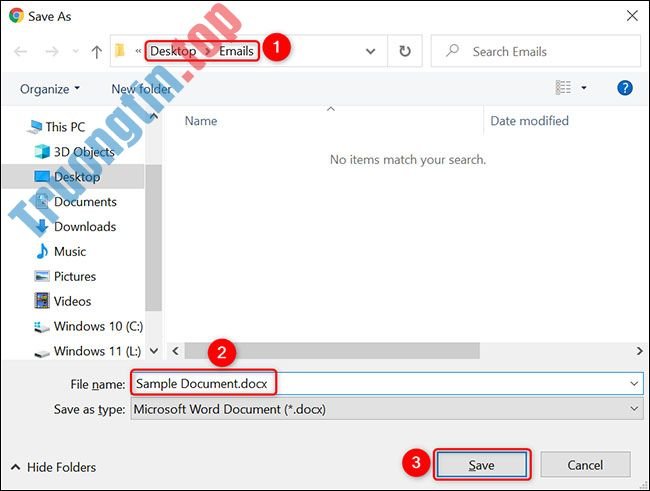The image size is (650, 491).
Task: Click the horizontal scrollbar left arrow
Action: (175, 351)
